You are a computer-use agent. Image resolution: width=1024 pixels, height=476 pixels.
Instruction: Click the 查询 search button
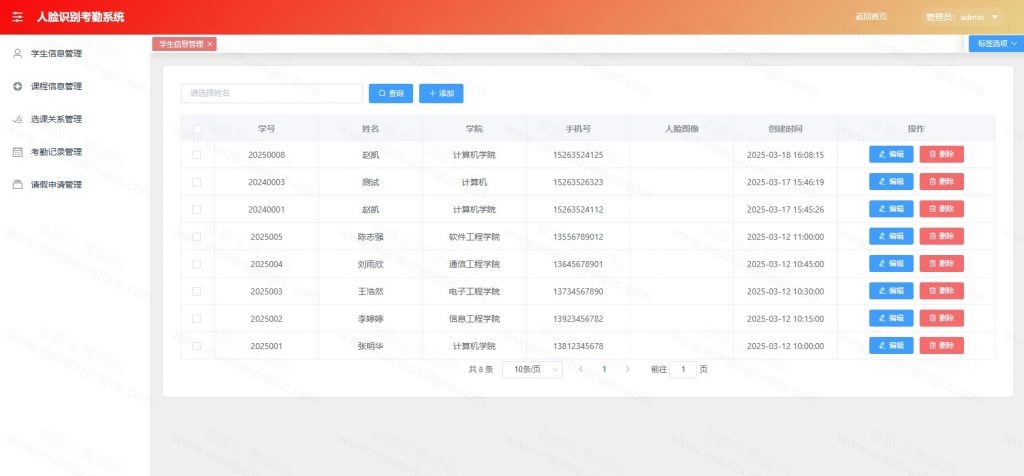391,93
